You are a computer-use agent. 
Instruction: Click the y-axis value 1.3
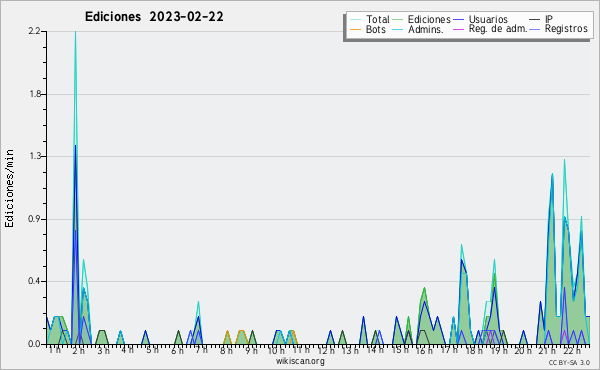click(35, 156)
